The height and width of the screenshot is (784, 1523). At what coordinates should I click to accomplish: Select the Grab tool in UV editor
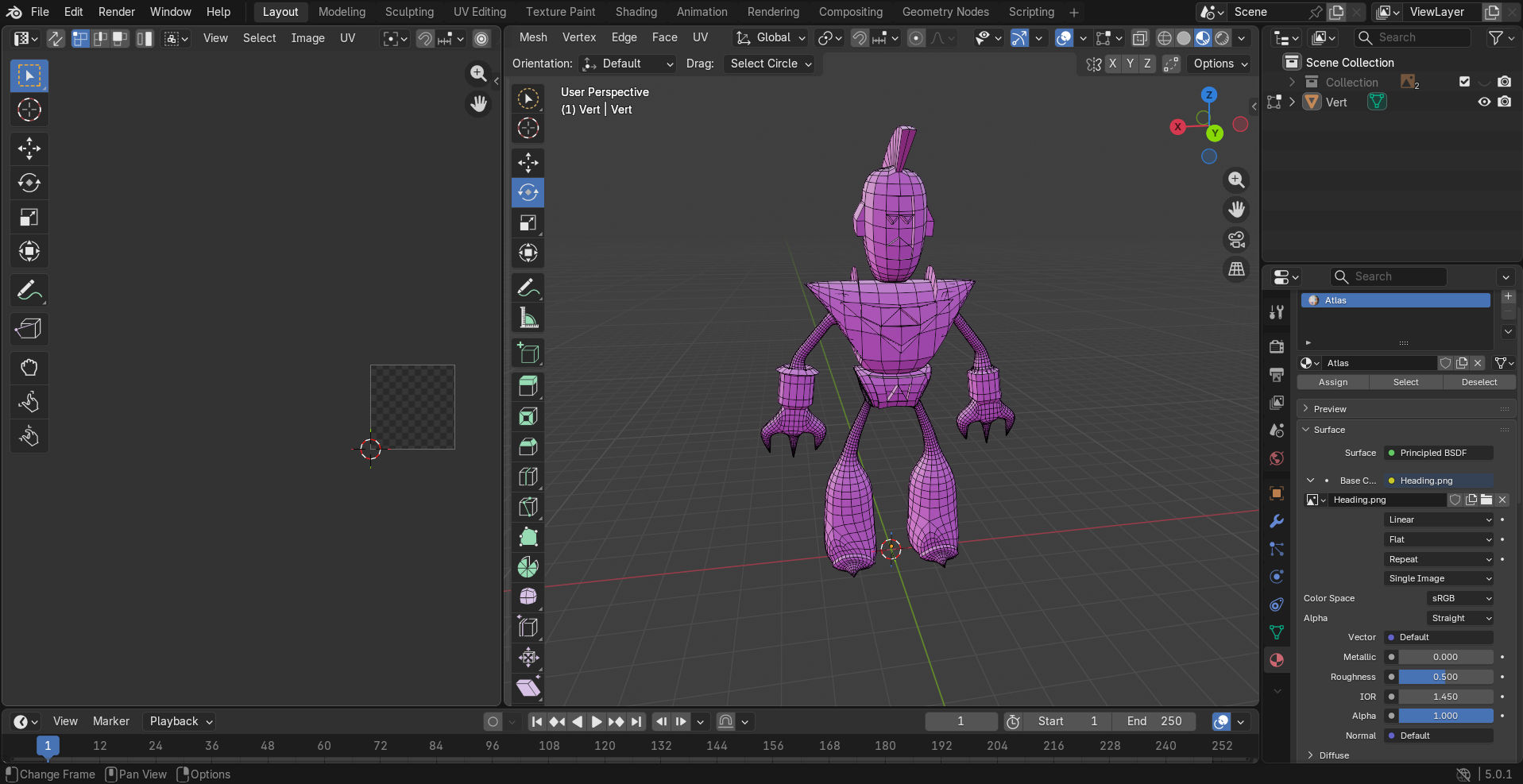[29, 367]
